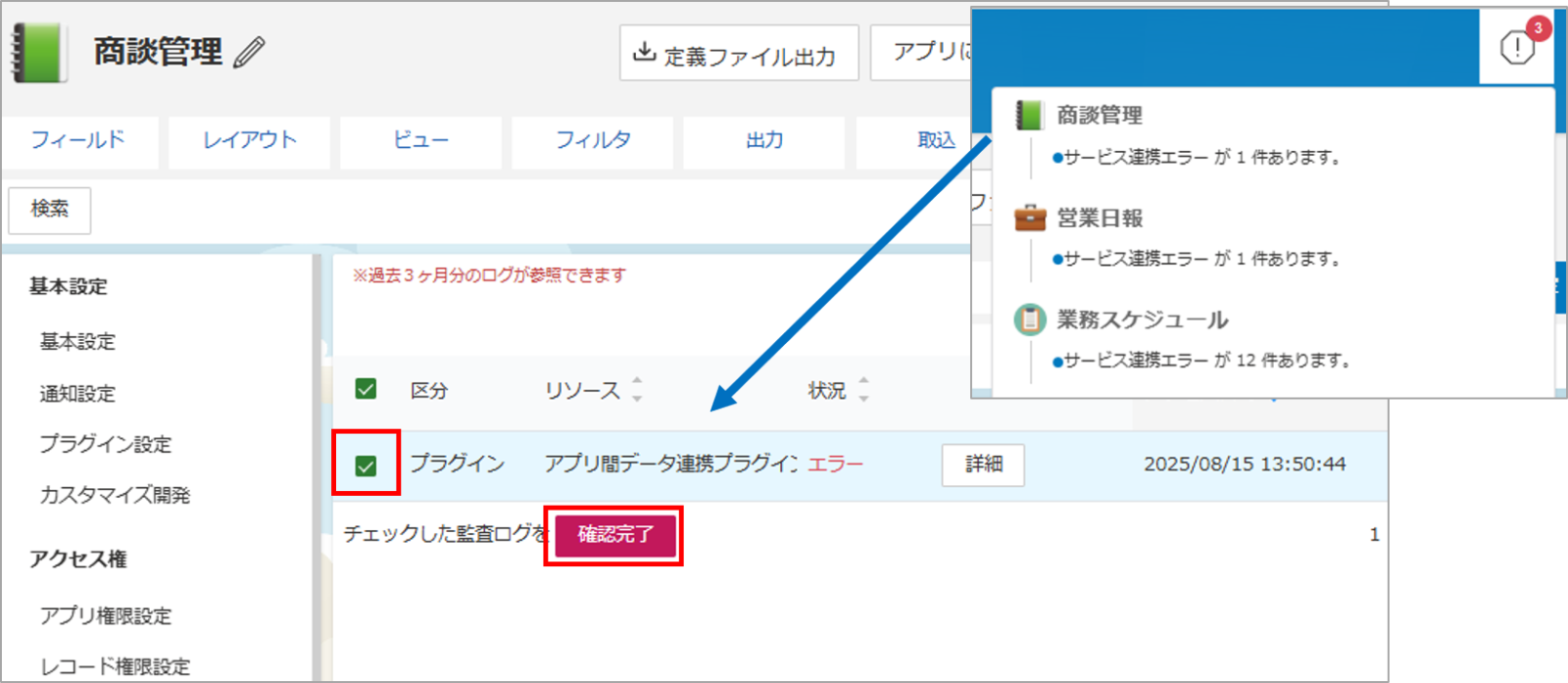Click the green notebook app icon in header

point(39,53)
